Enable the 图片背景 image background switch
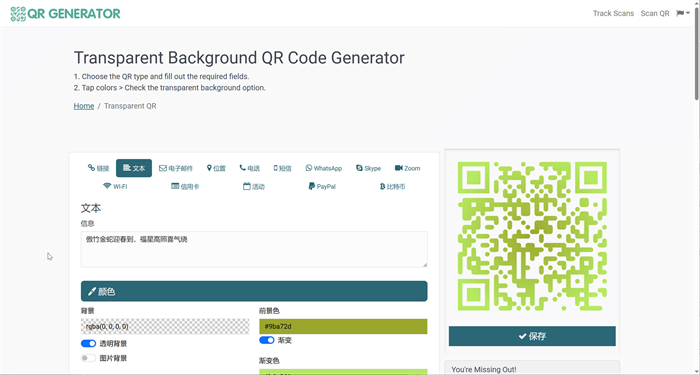 pos(88,358)
